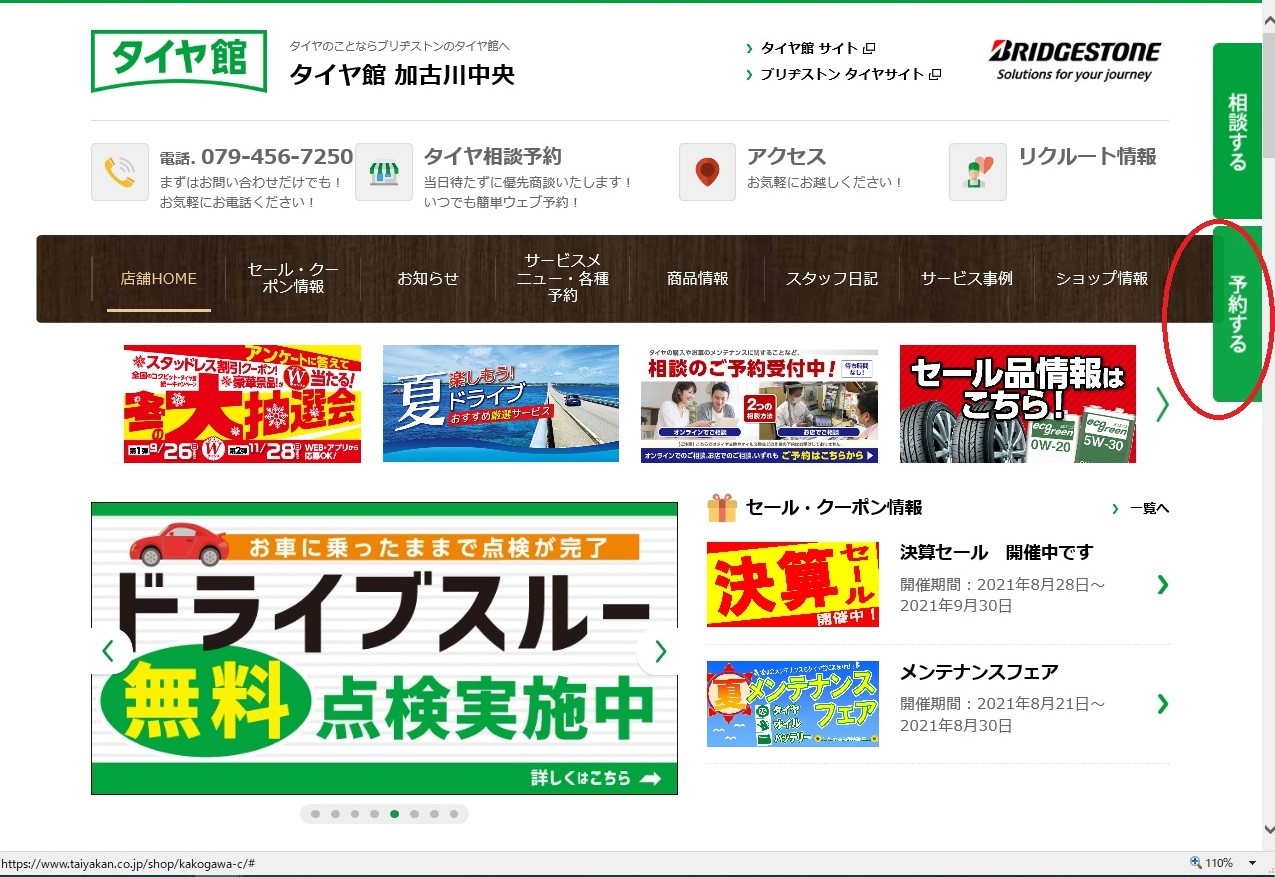This screenshot has width=1275, height=877.
Task: Open 決算セール 開催中です title
Action: coord(996,552)
